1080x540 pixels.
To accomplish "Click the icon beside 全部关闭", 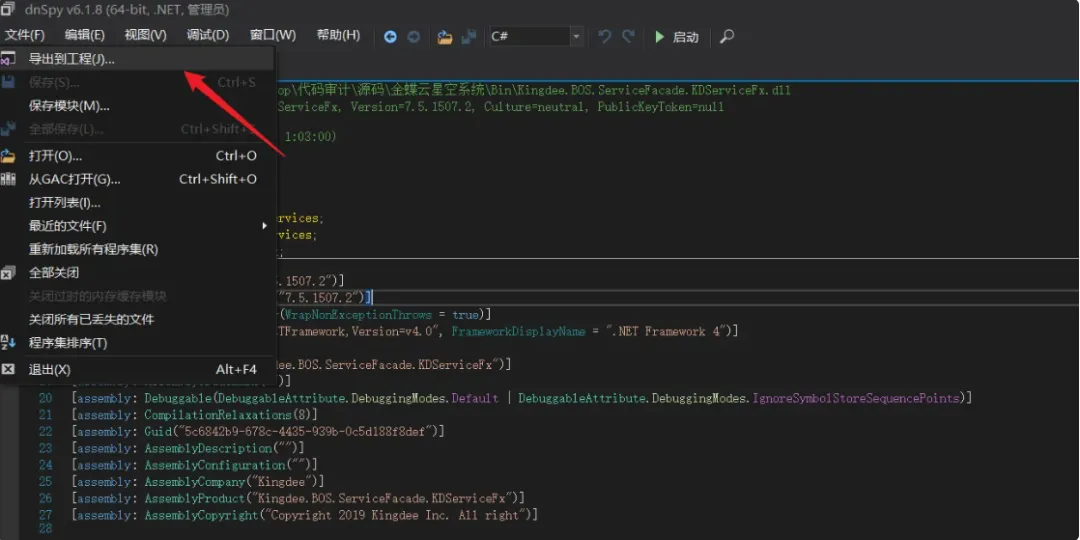I will (8, 273).
